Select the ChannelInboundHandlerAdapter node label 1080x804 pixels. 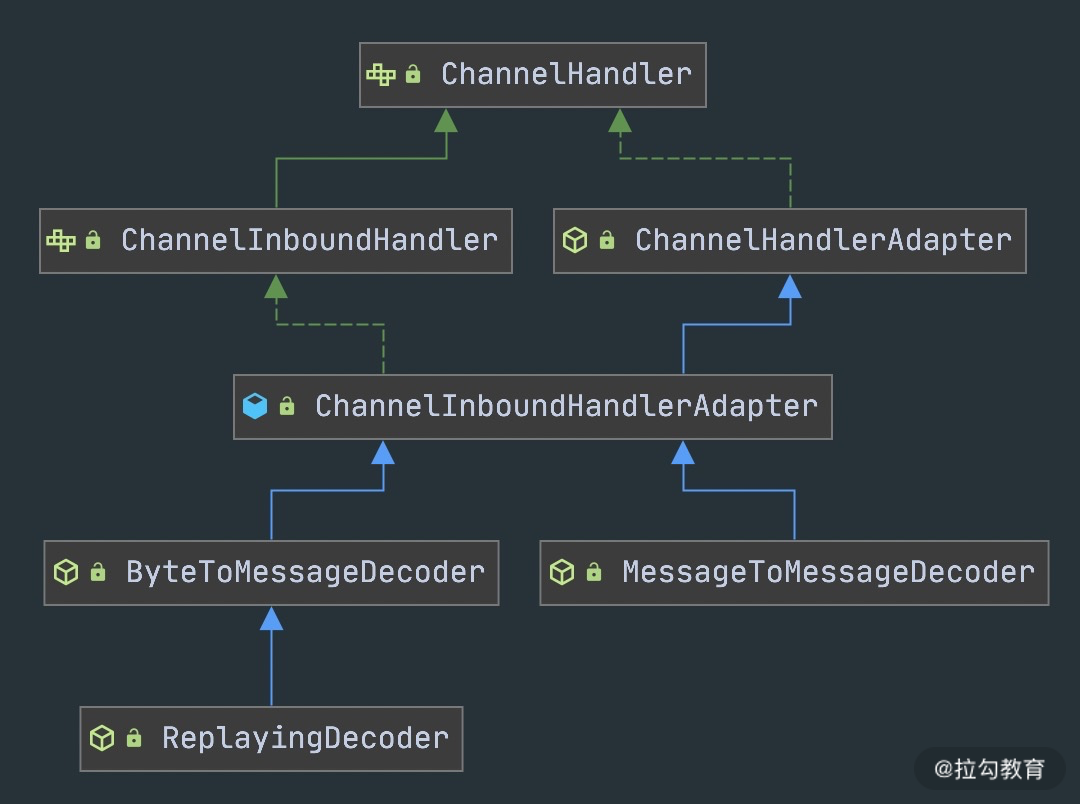coord(566,406)
